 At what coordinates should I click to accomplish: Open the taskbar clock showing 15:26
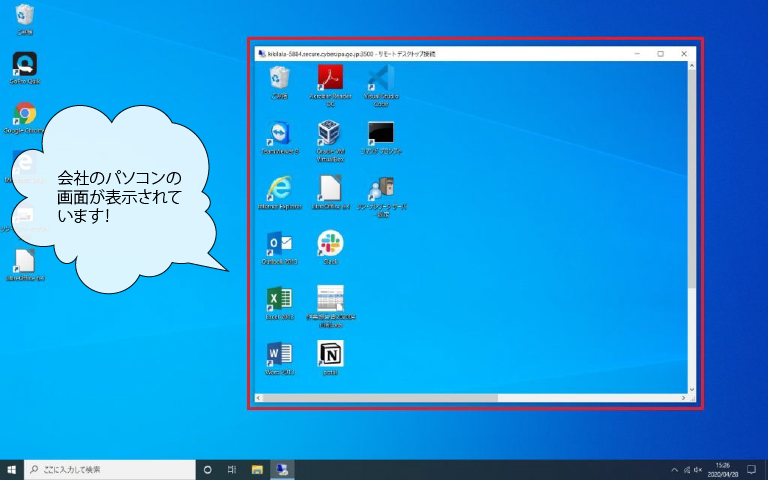tap(723, 470)
